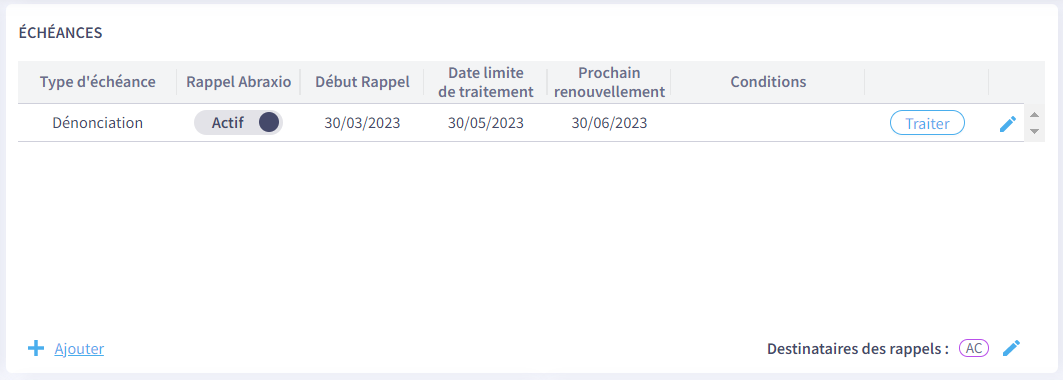Open the Ajouter link
The image size is (1063, 380).
(79, 349)
